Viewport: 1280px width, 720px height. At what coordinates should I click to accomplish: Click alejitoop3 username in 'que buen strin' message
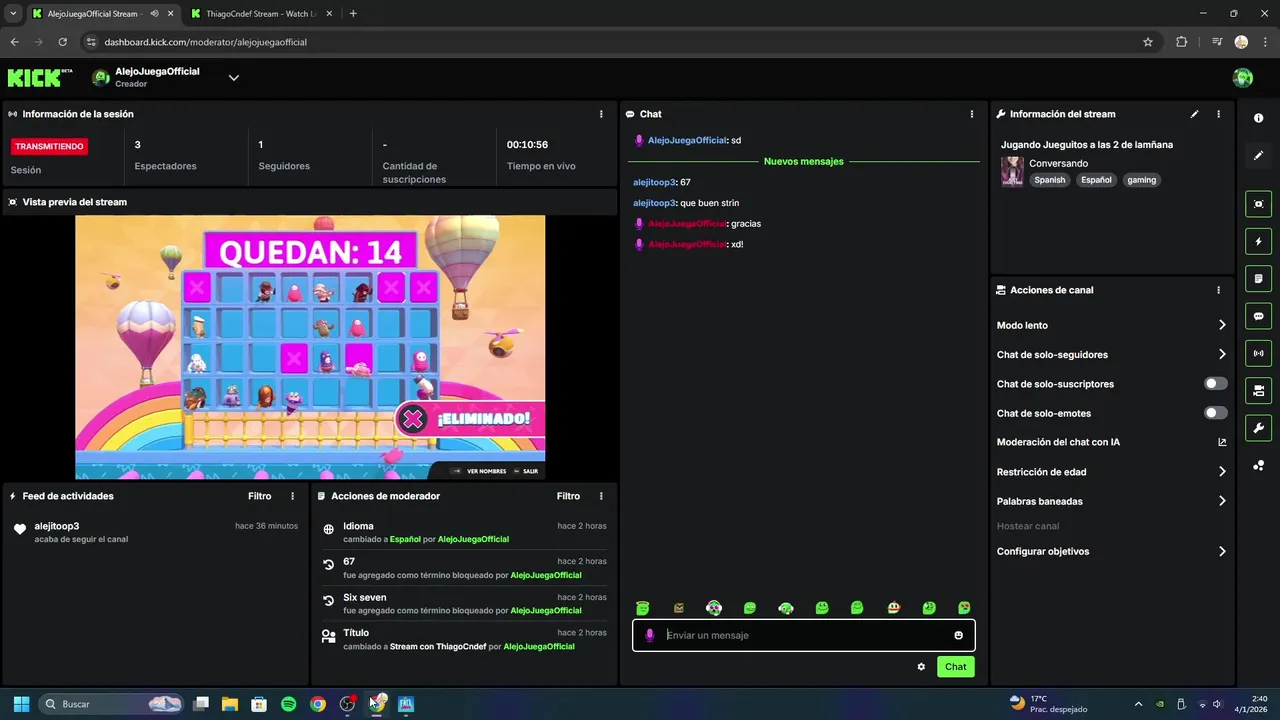pyautogui.click(x=655, y=203)
